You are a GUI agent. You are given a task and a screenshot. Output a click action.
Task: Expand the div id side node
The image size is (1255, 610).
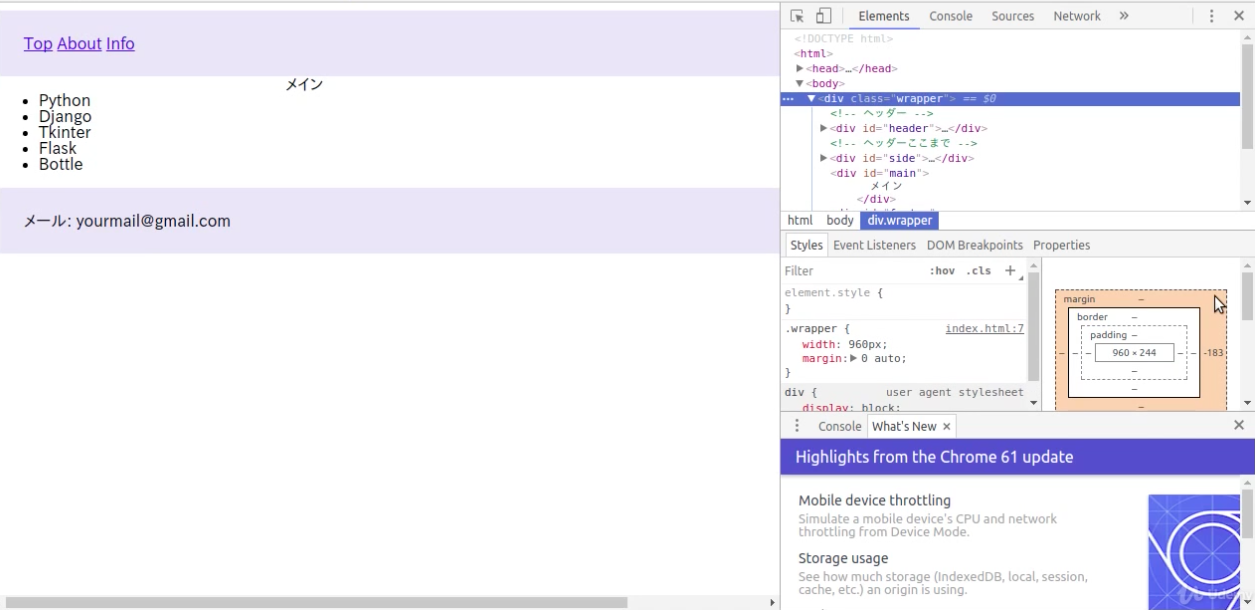click(x=824, y=158)
